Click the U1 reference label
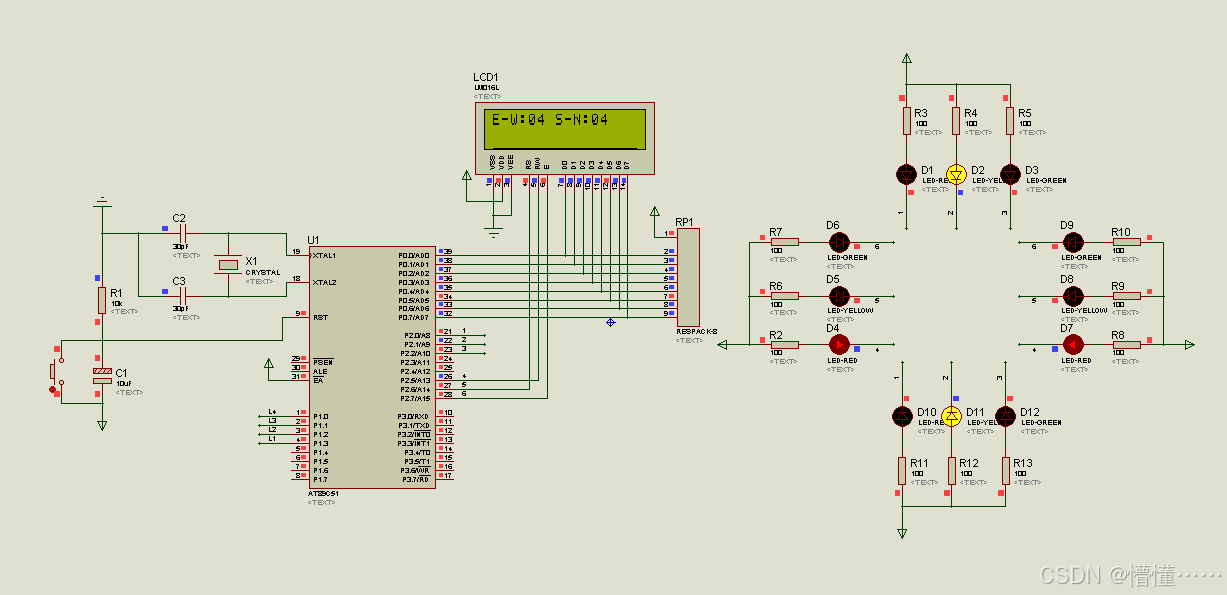1227x595 pixels. pos(313,240)
